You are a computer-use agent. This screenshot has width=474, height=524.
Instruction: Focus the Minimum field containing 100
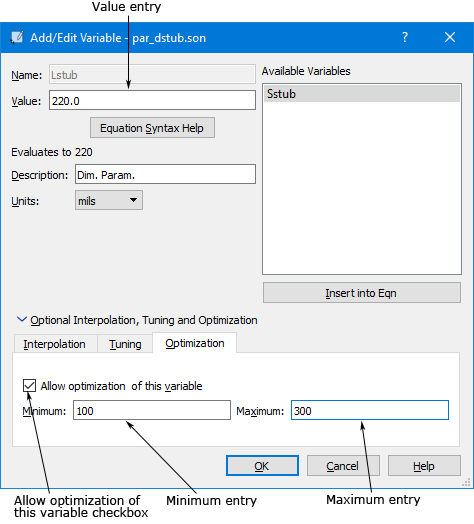pyautogui.click(x=152, y=410)
